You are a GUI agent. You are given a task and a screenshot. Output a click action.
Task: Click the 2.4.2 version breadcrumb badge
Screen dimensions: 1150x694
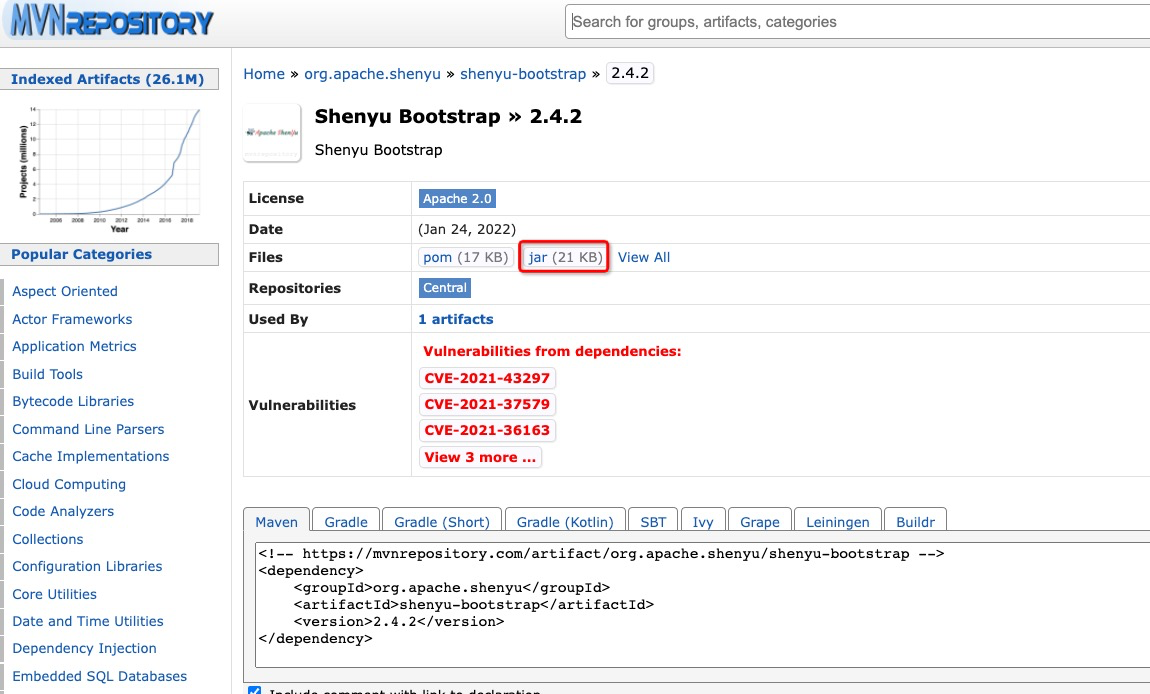(630, 73)
